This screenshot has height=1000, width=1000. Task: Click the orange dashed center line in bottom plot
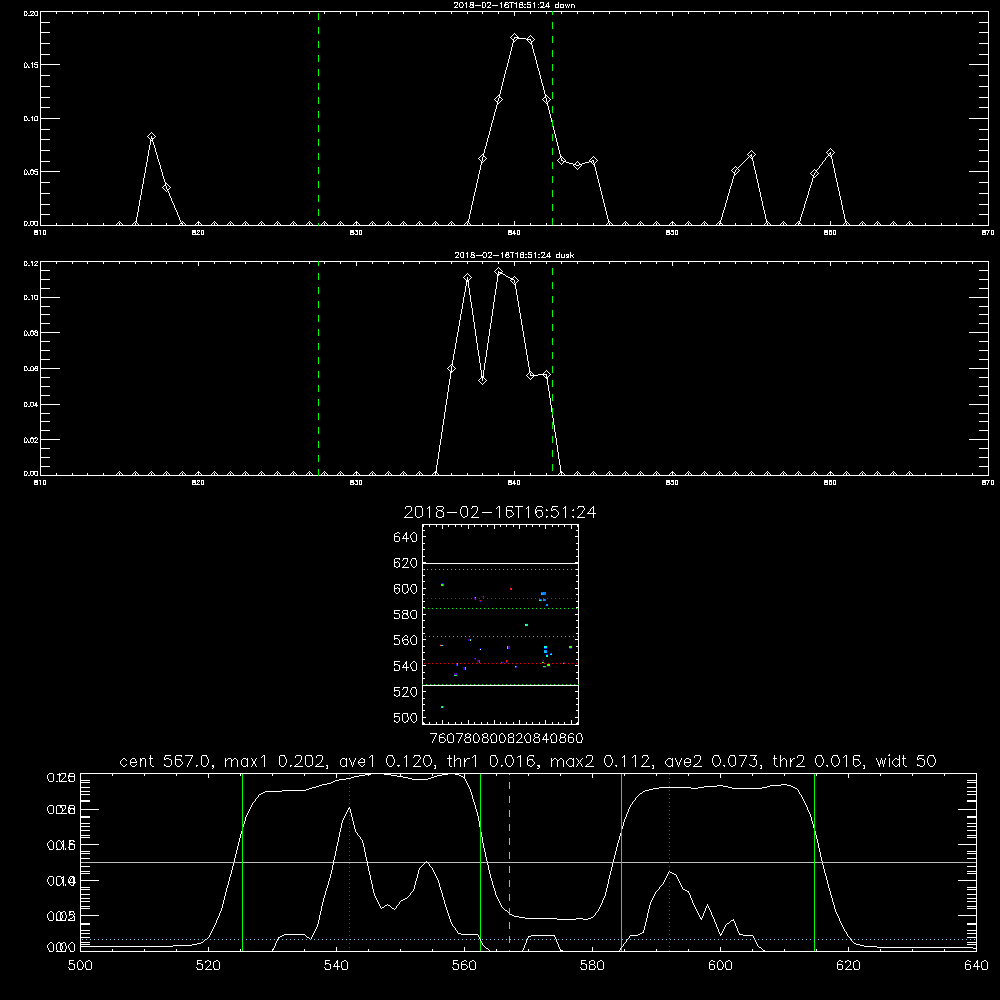point(509,861)
